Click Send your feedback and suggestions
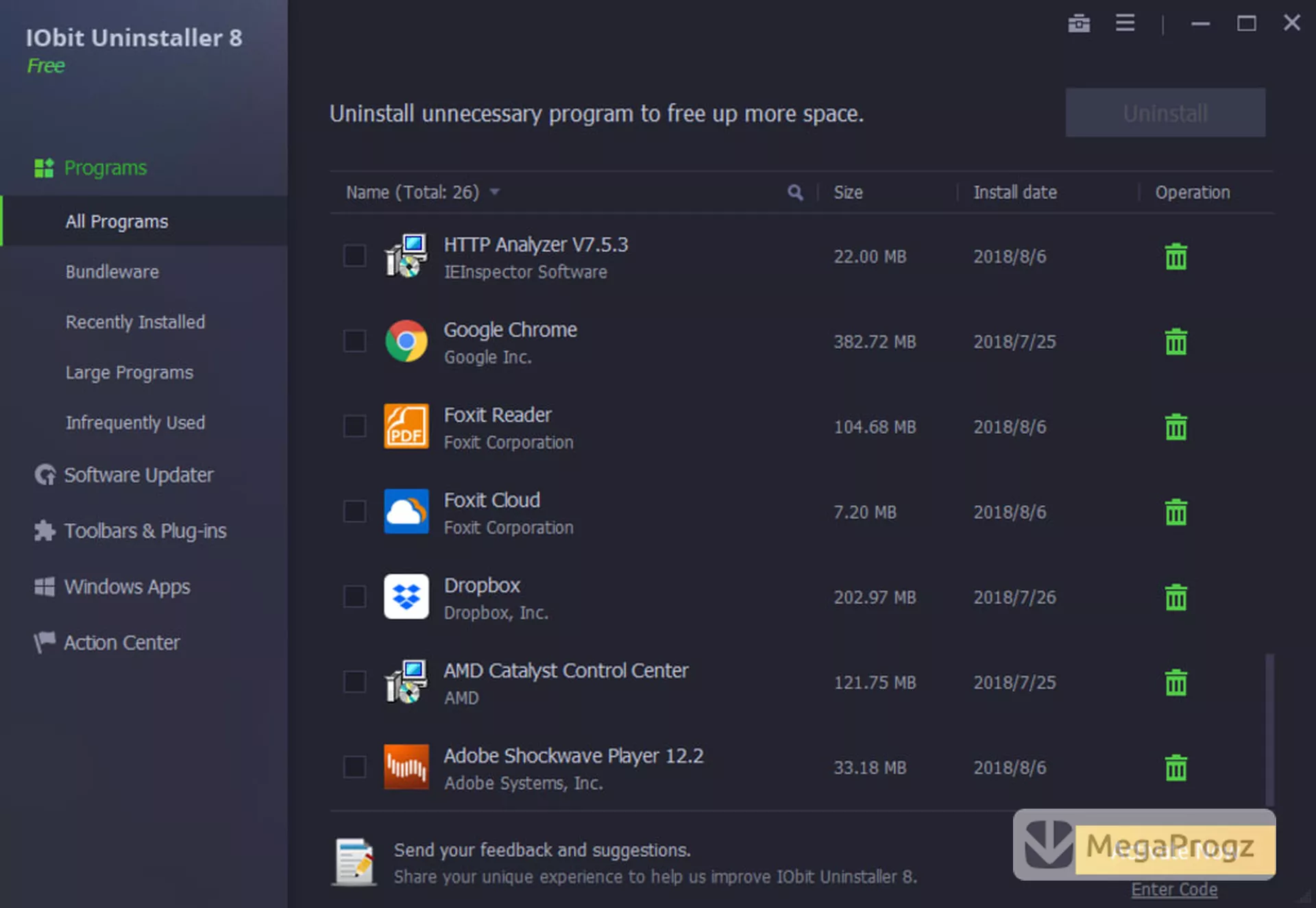1316x908 pixels. 541,850
